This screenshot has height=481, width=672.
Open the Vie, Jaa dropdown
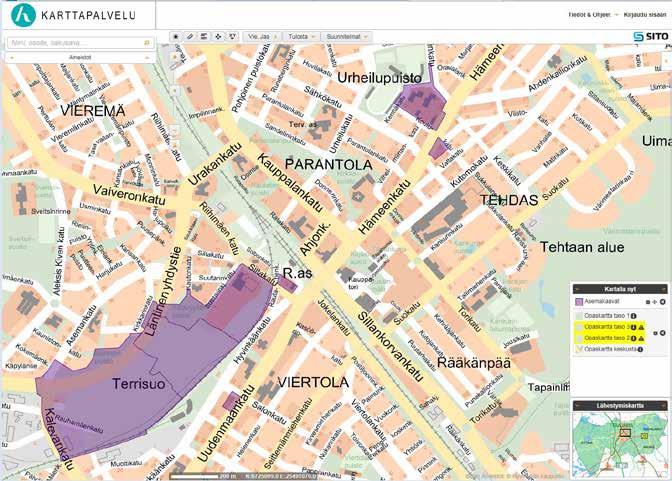262,37
